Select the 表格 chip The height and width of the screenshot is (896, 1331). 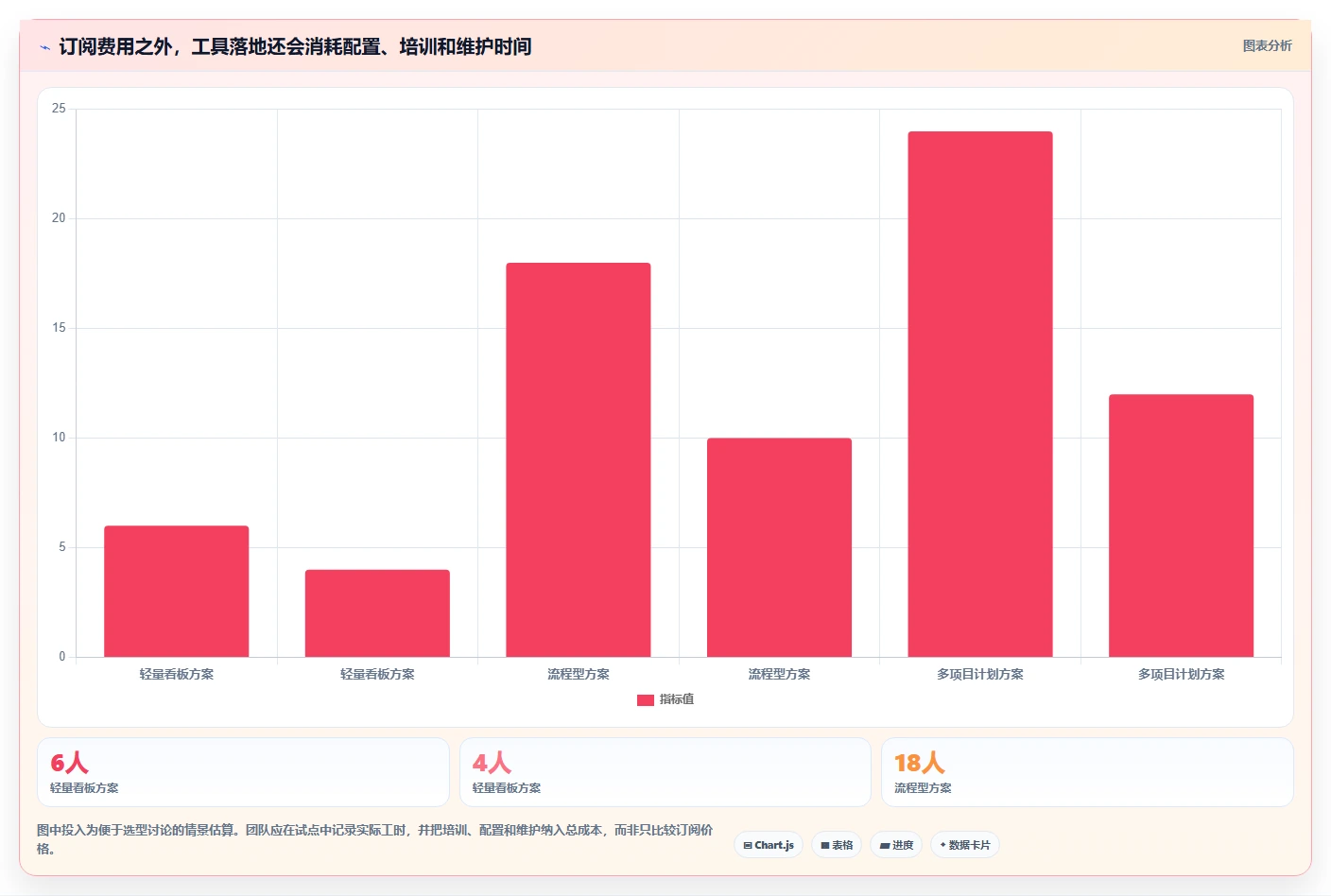pyautogui.click(x=837, y=845)
